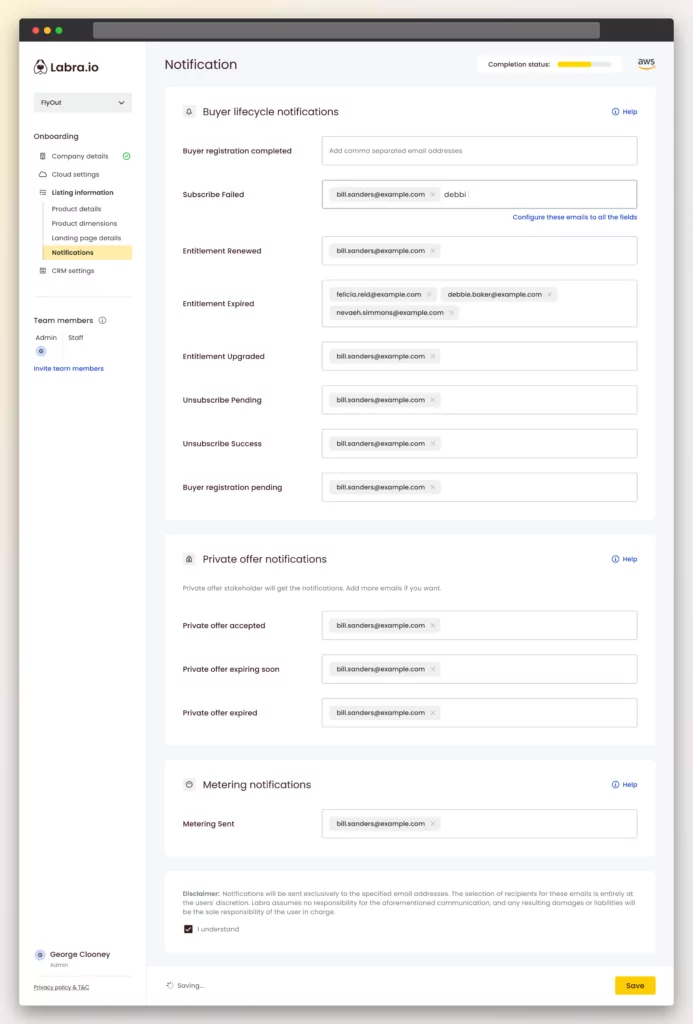Open Company details in sidebar
The height and width of the screenshot is (1024, 693).
[80, 156]
